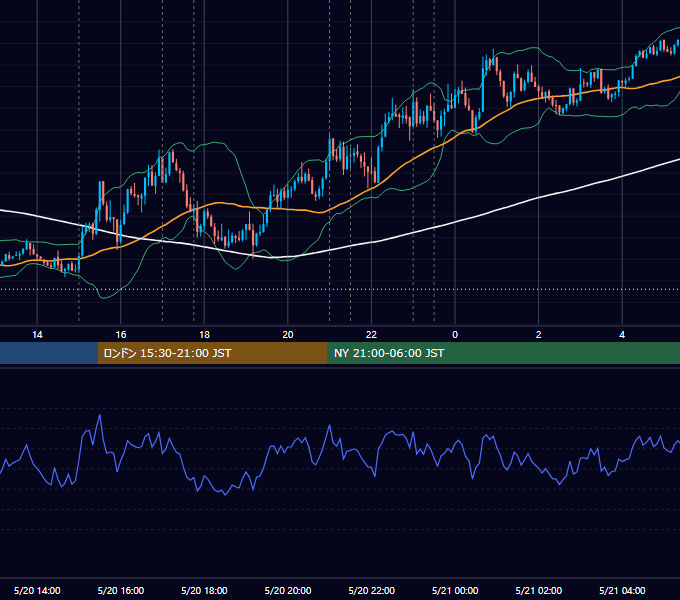The height and width of the screenshot is (600, 680).
Task: Click the 5/20 20:00 date label
Action: pyautogui.click(x=288, y=590)
